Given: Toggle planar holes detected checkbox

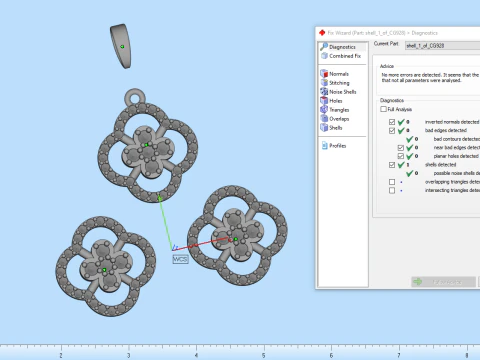Looking at the screenshot, I should point(401,156).
